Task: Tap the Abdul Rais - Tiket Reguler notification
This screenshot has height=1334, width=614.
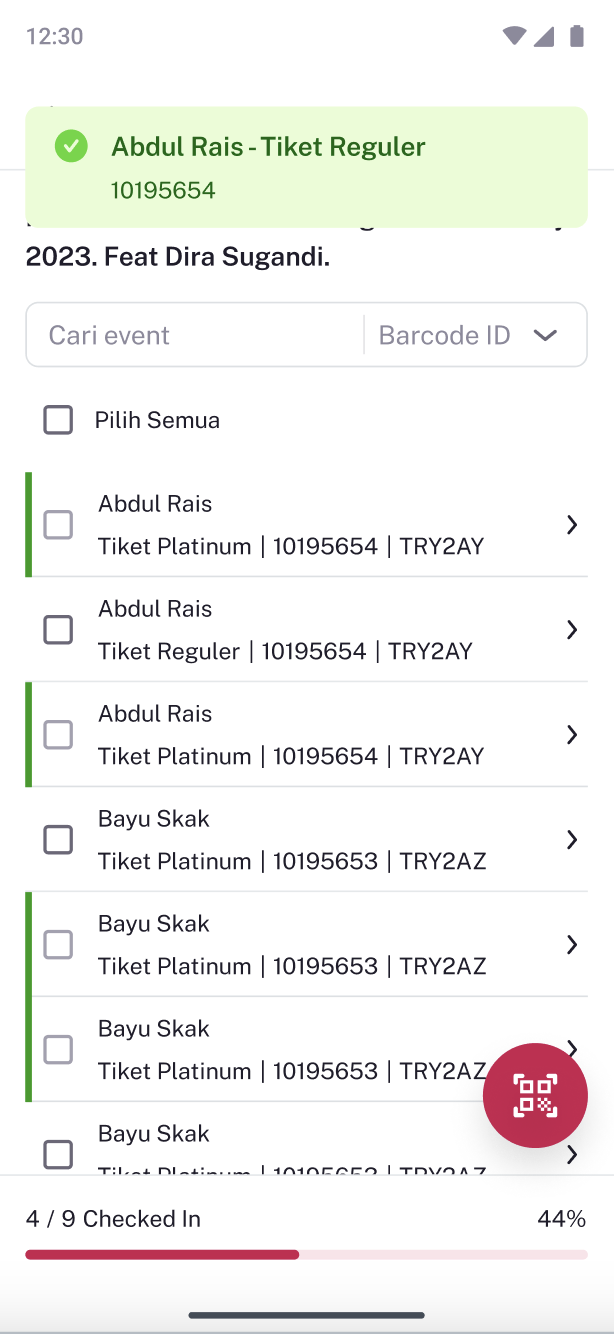Action: pos(306,167)
